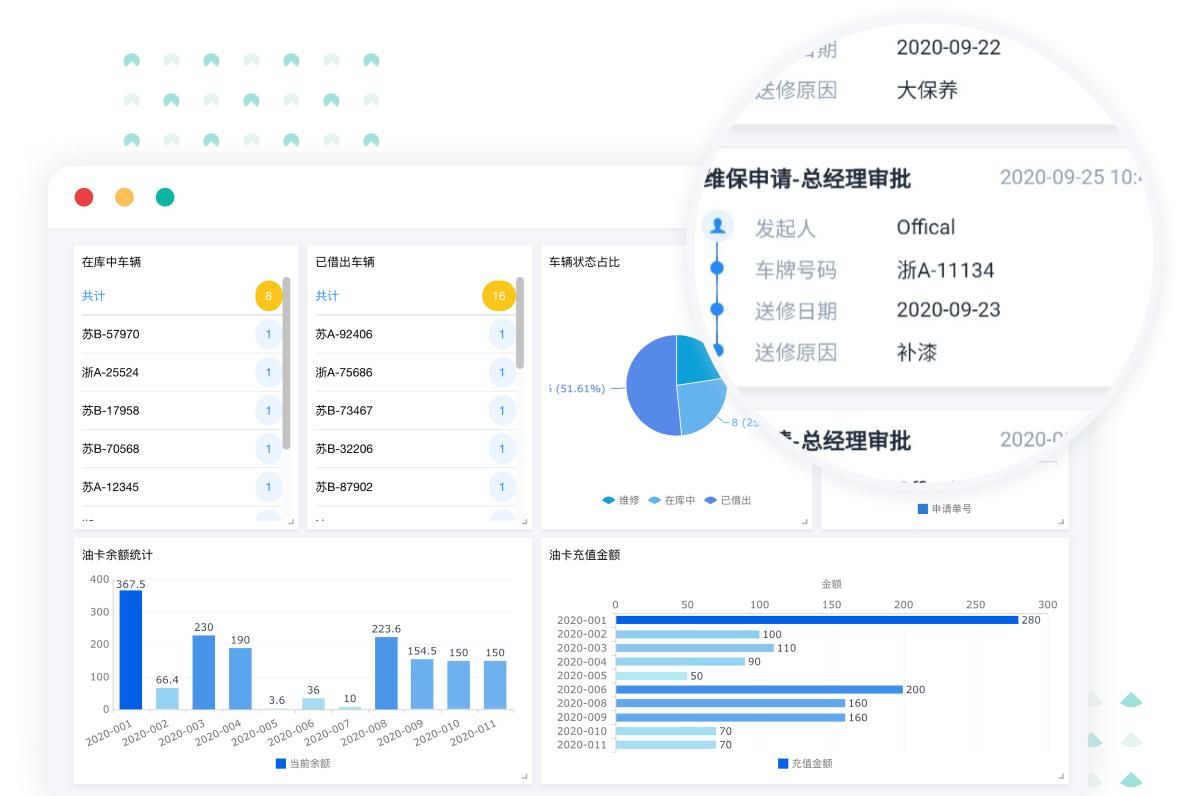
Task: Click the 车辆状态占比 panel title
Action: coord(584,262)
